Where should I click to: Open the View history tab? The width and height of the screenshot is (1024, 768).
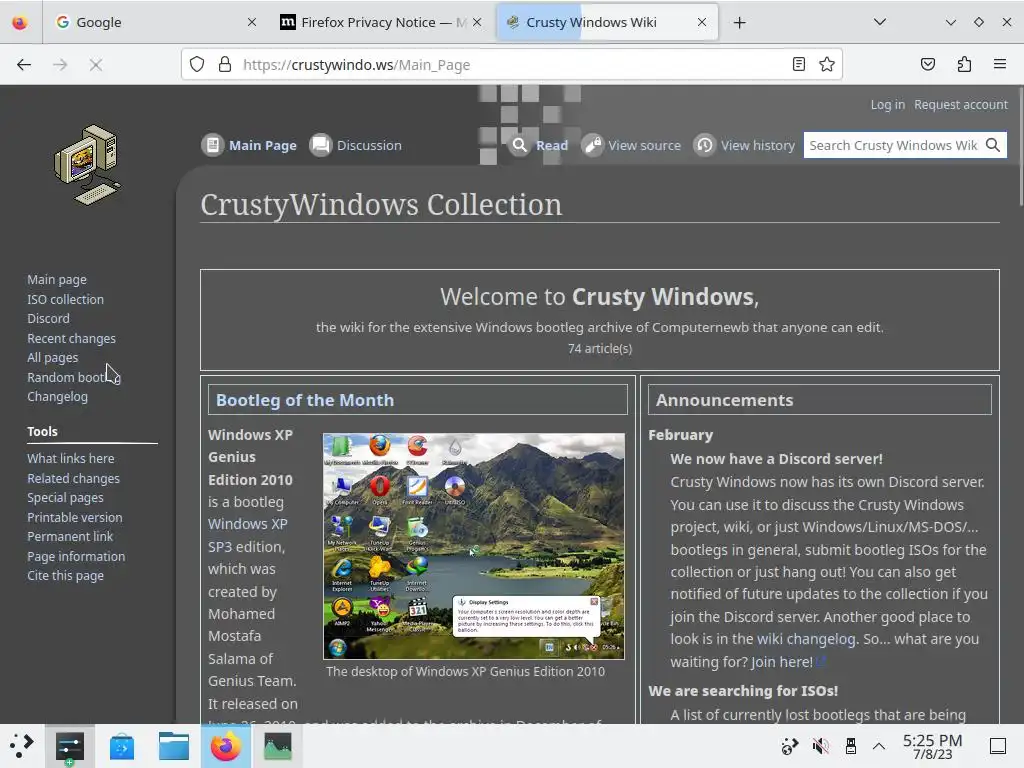[744, 145]
